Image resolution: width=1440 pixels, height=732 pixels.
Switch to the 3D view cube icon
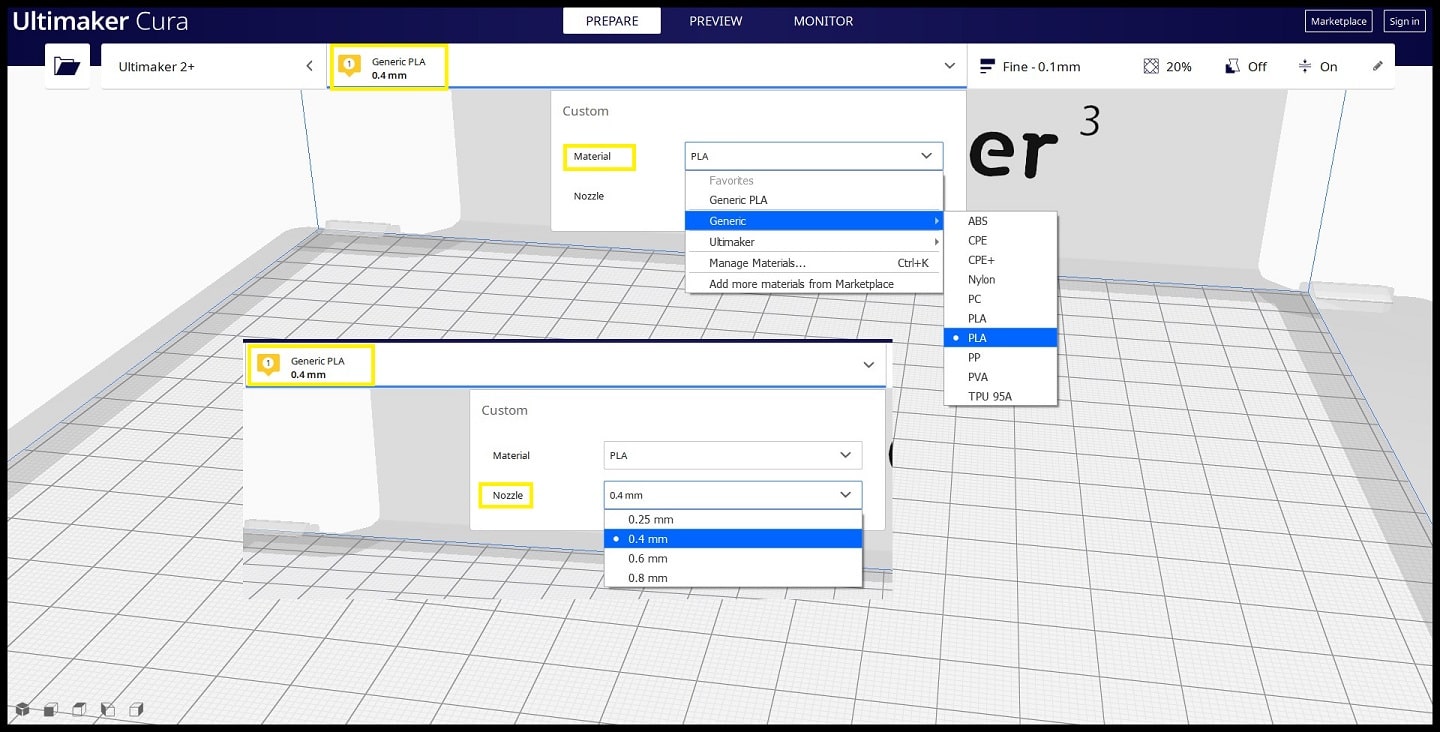(21, 710)
